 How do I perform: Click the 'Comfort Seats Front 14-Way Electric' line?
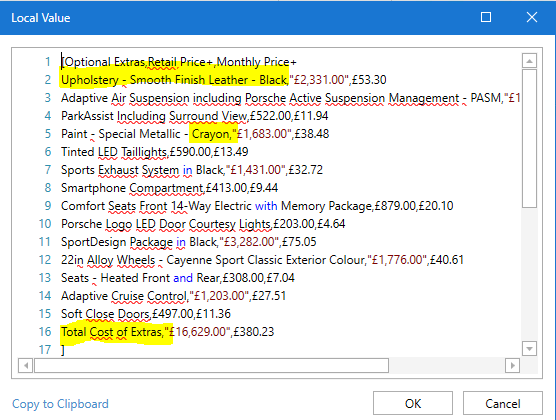[257, 206]
